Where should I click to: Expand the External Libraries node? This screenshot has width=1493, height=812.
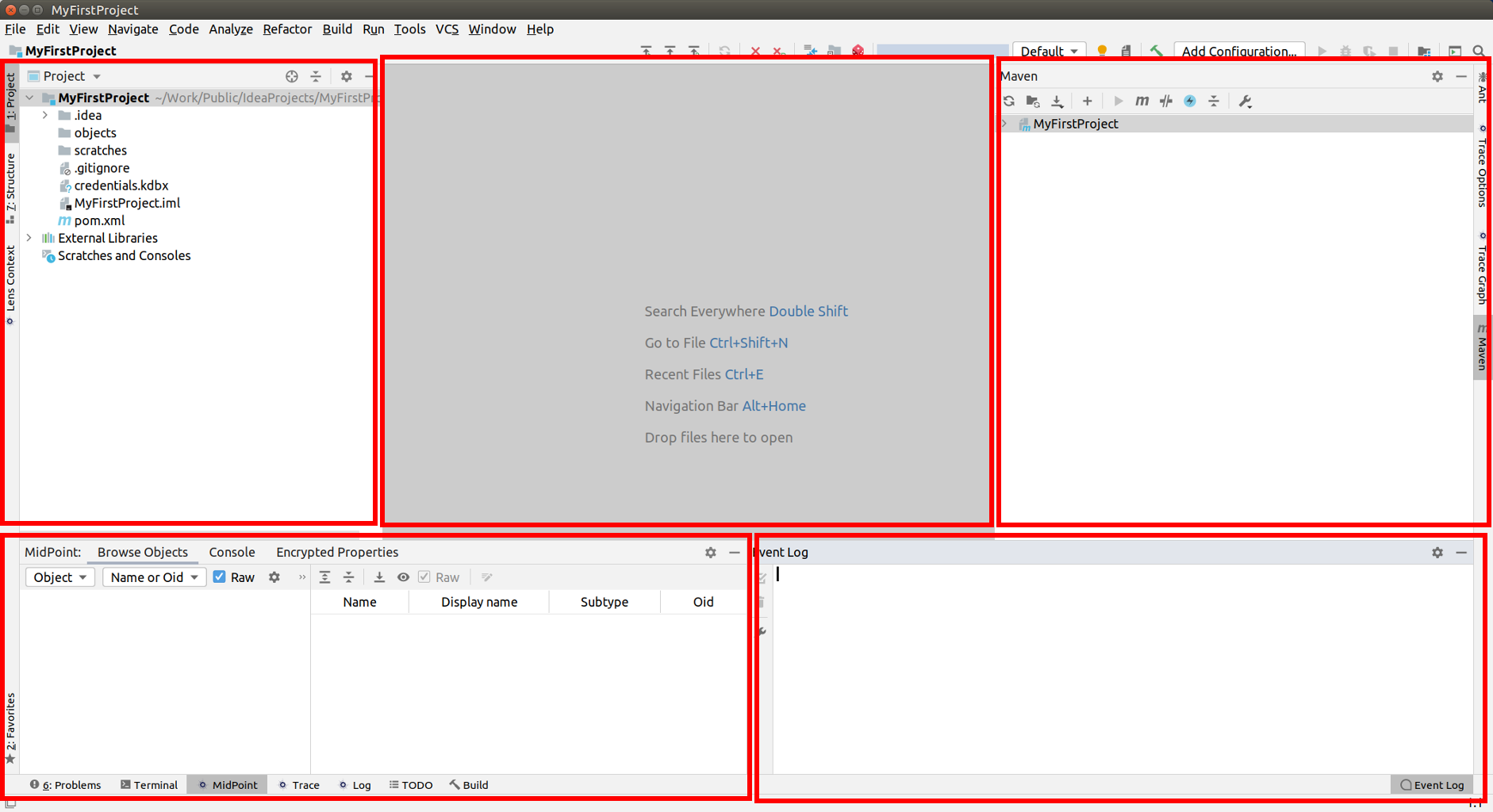click(29, 238)
